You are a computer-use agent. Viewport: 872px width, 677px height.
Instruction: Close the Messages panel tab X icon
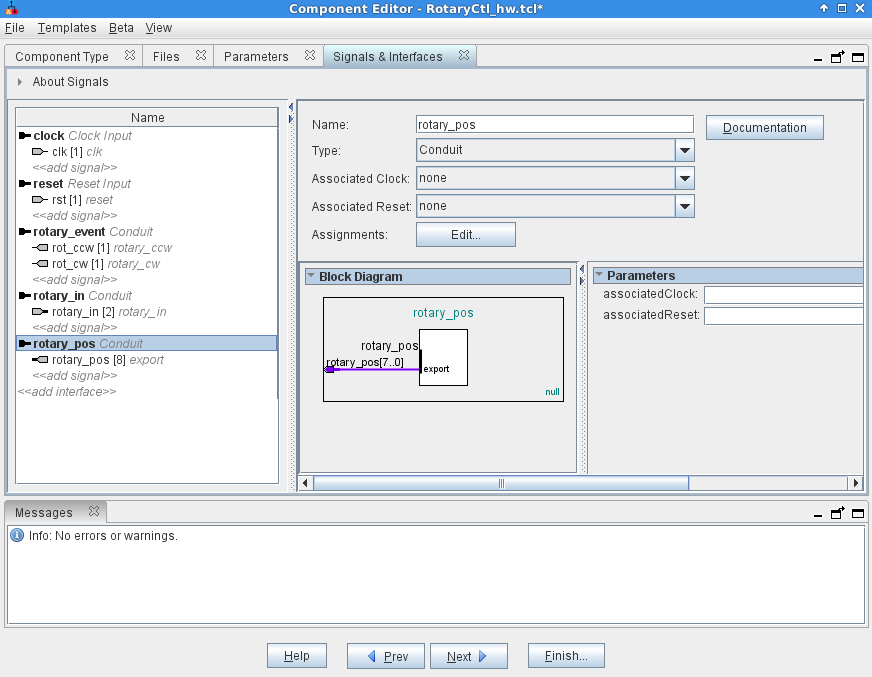click(x=94, y=512)
